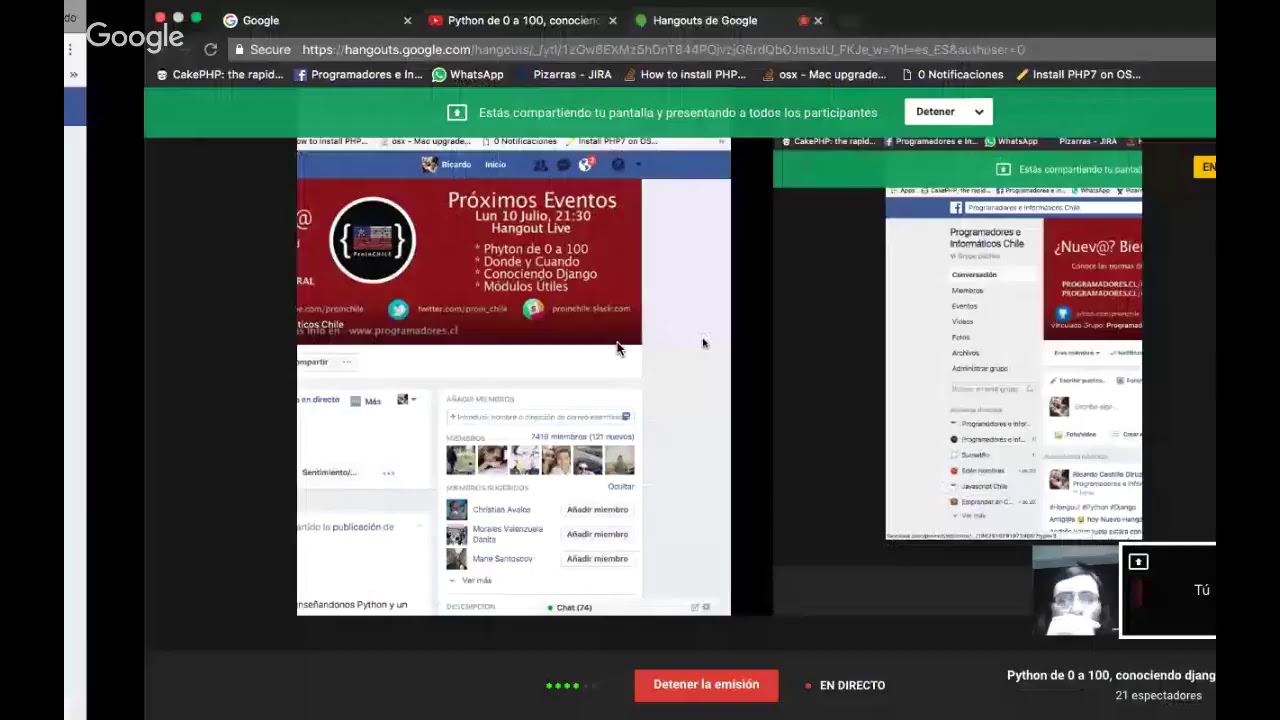Screen dimensions: 1280x720
Task: Open the Install PHP7 on OS bookmark
Action: [1078, 74]
